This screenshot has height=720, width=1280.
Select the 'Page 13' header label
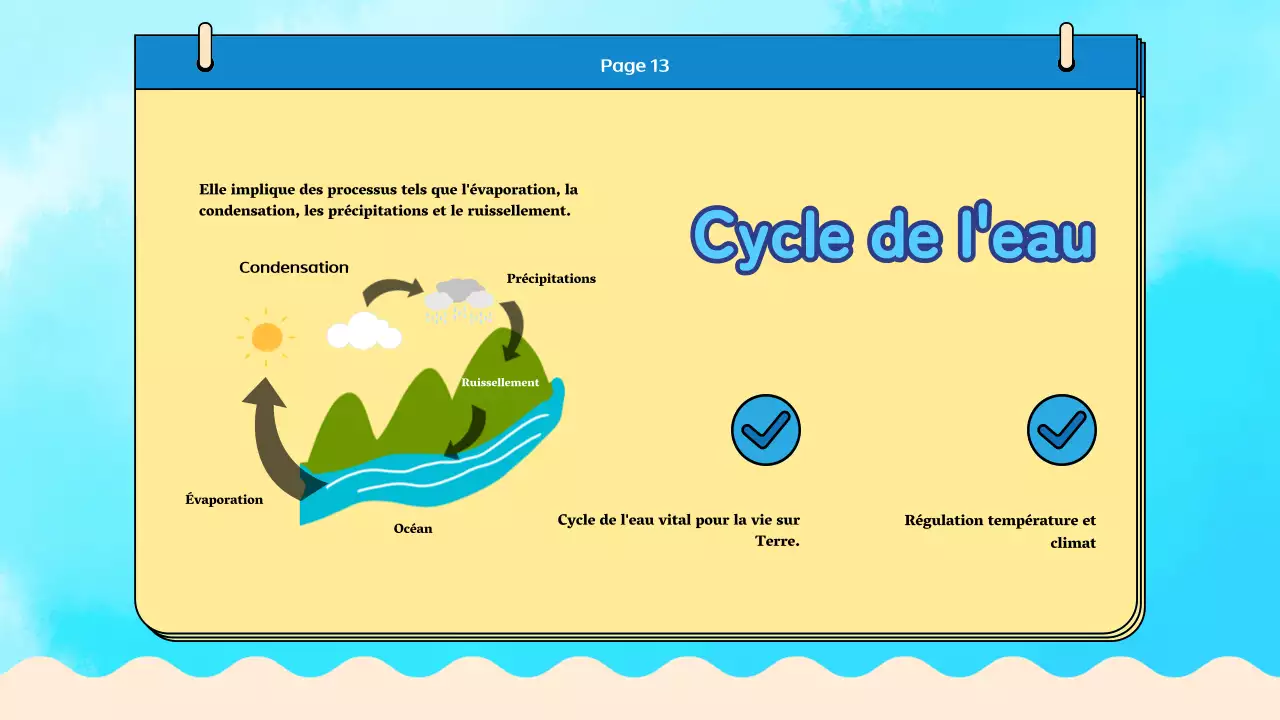click(x=634, y=65)
